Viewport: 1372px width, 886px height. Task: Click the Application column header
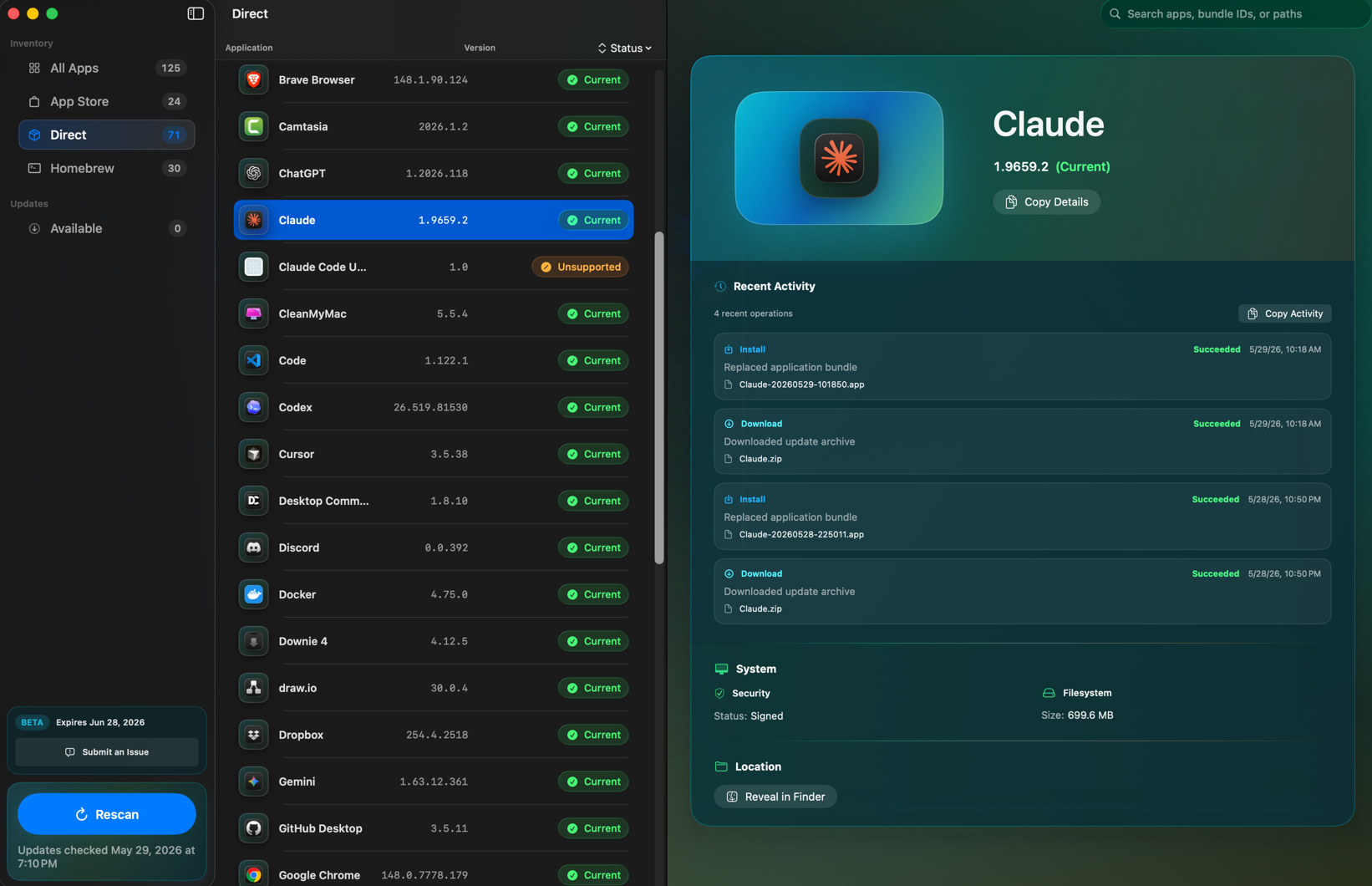[249, 48]
